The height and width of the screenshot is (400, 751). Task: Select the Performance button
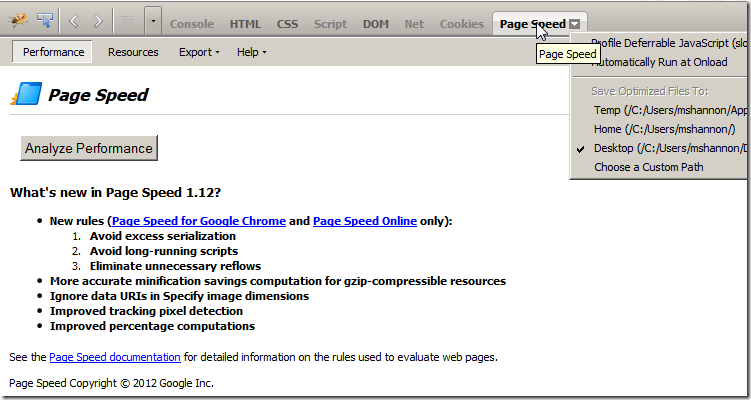click(x=53, y=52)
